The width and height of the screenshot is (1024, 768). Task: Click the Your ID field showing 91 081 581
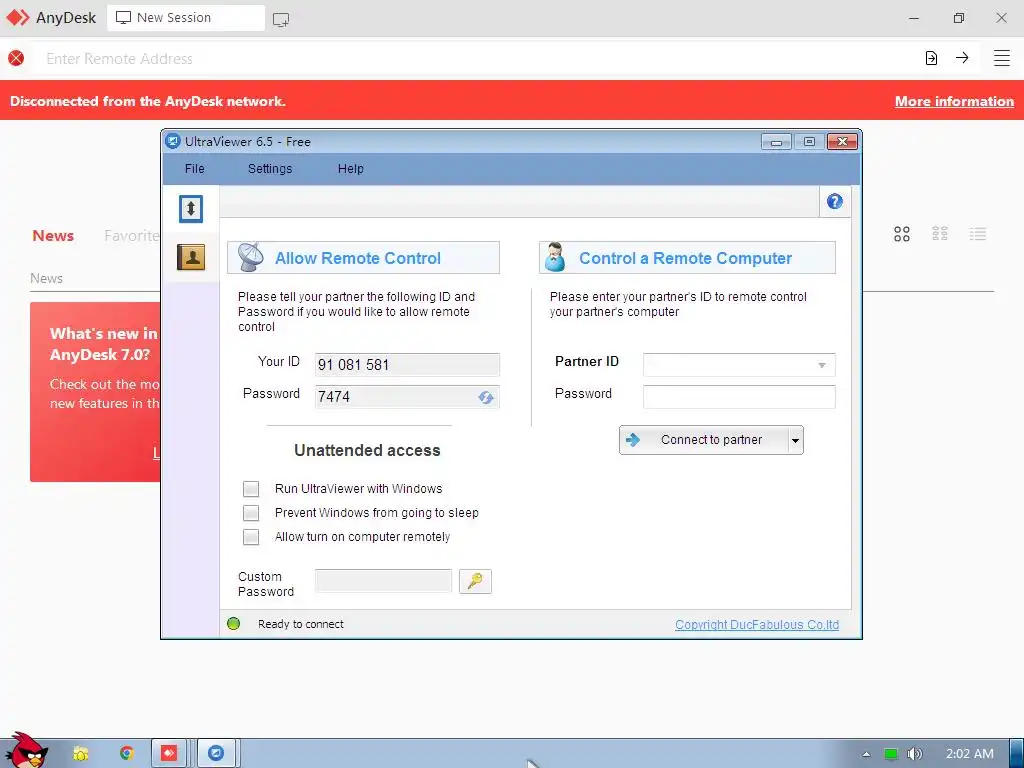(x=407, y=364)
